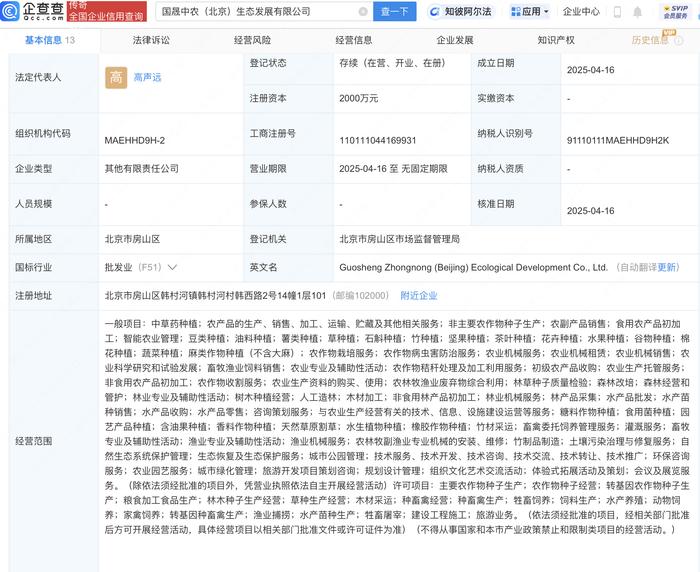Switch to 基本信息 tab
The height and width of the screenshot is (572, 700).
(50, 40)
